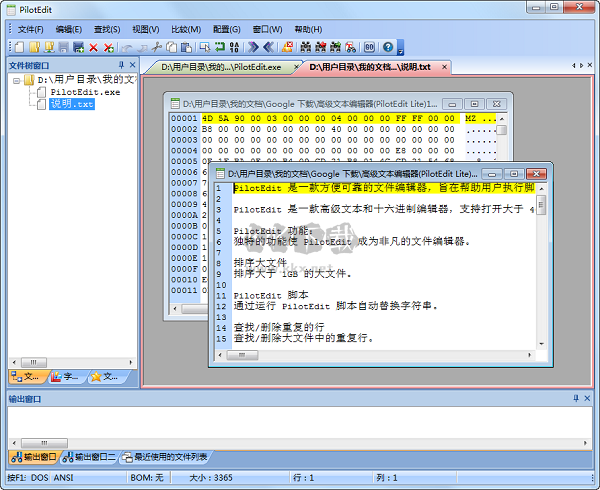Click the Open from FTP icon
600x490 pixels.
[49, 47]
